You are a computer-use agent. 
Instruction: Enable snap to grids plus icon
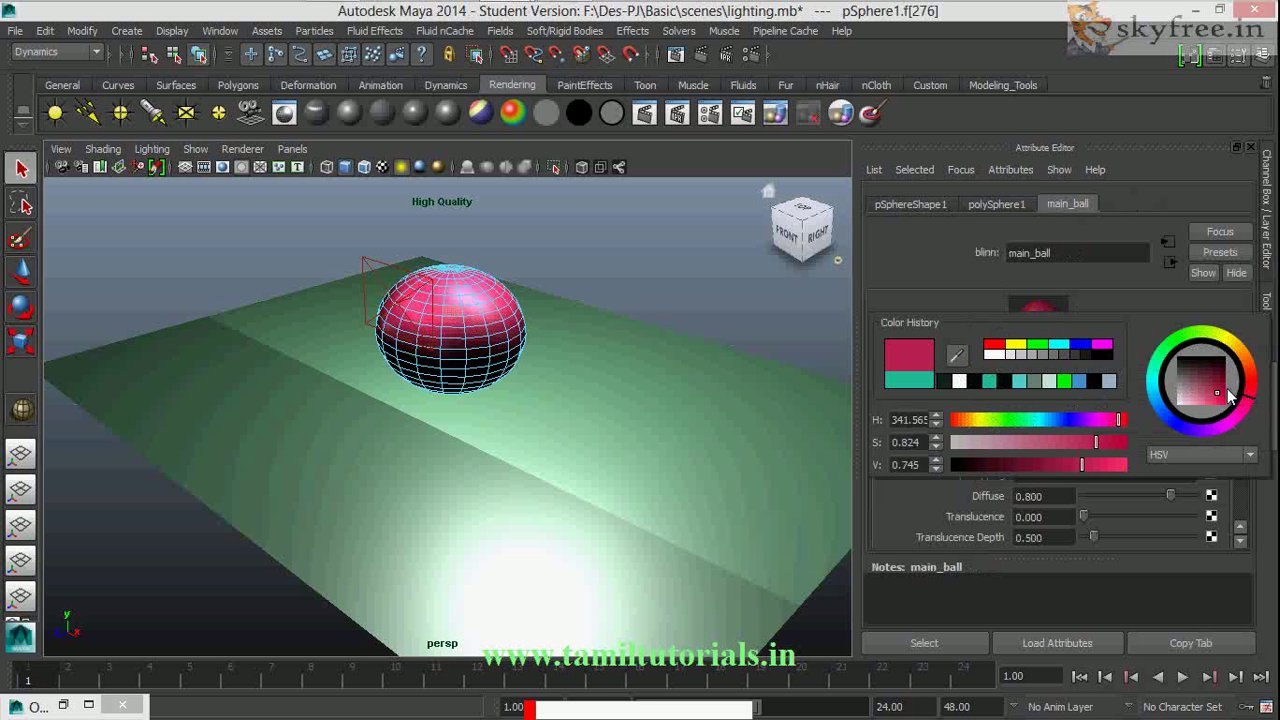point(251,54)
